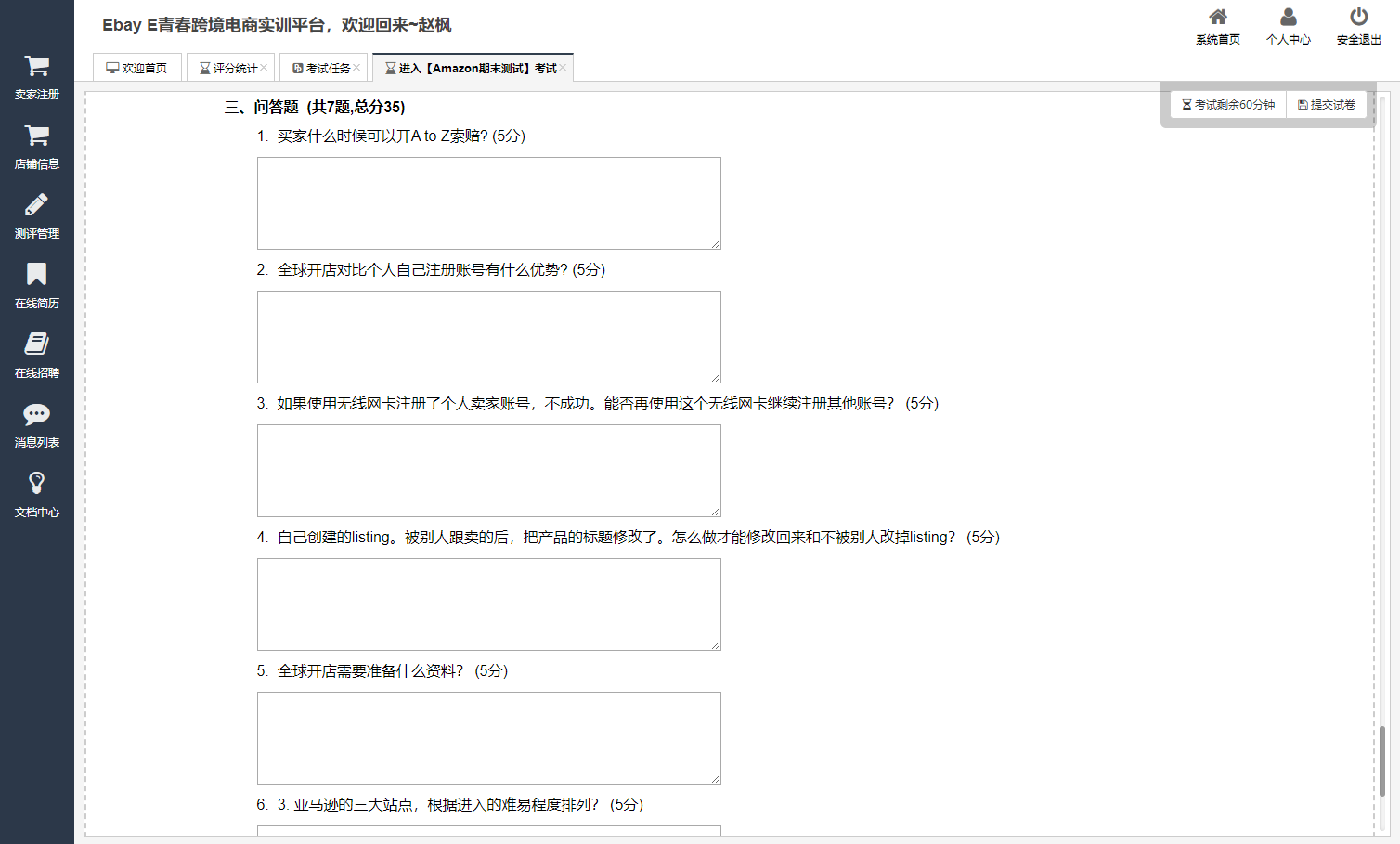Switch to the 考试任务 tab

[322, 68]
